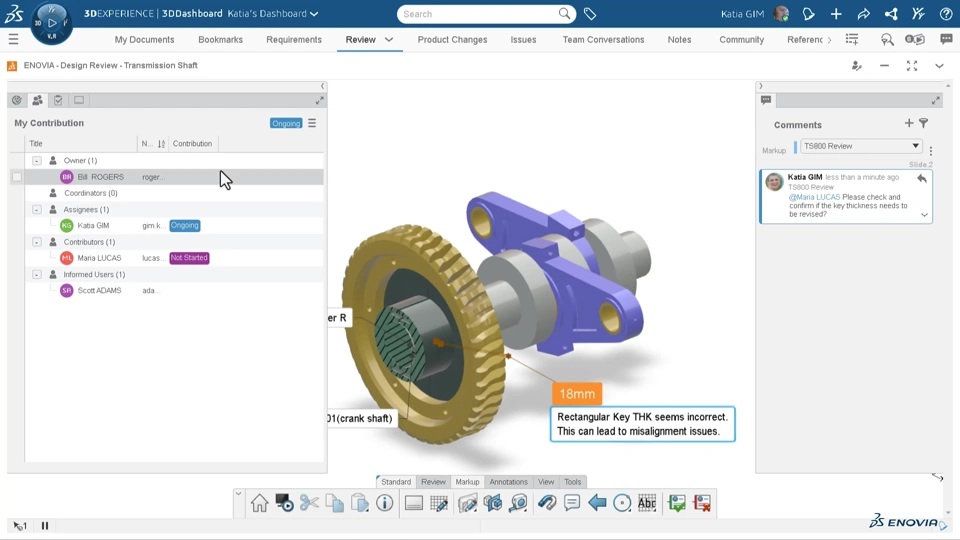Screen dimensions: 960x540
Task: Switch to the Markup toolbar tab
Action: tap(467, 482)
